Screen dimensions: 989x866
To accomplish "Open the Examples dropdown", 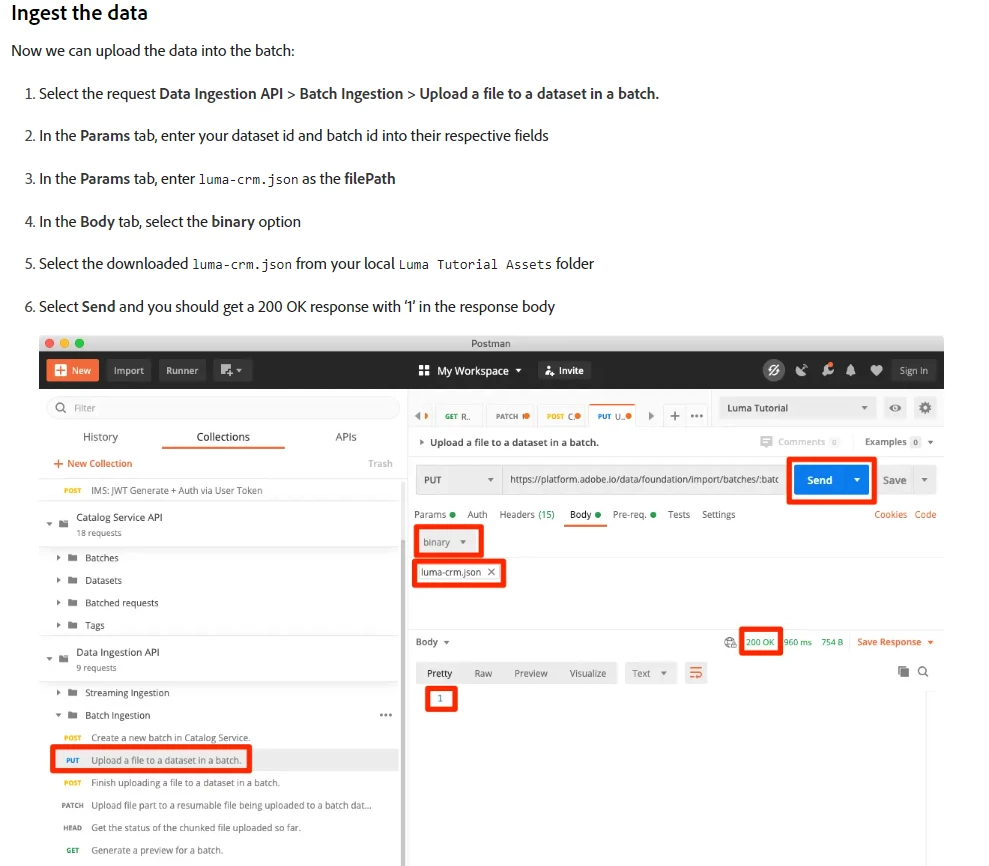I will pyautogui.click(x=898, y=442).
